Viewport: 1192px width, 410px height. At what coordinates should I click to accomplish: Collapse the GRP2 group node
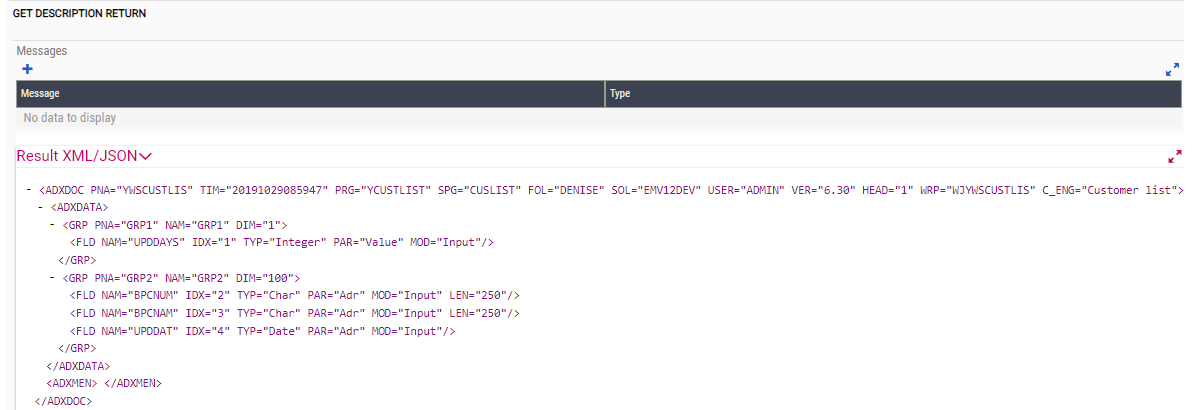tap(52, 277)
